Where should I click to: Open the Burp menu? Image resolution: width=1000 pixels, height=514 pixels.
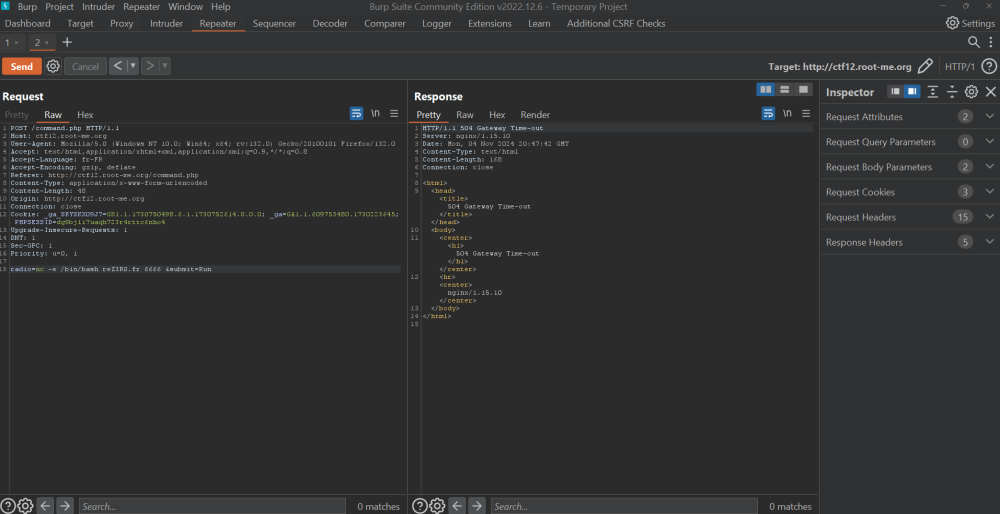coord(27,7)
